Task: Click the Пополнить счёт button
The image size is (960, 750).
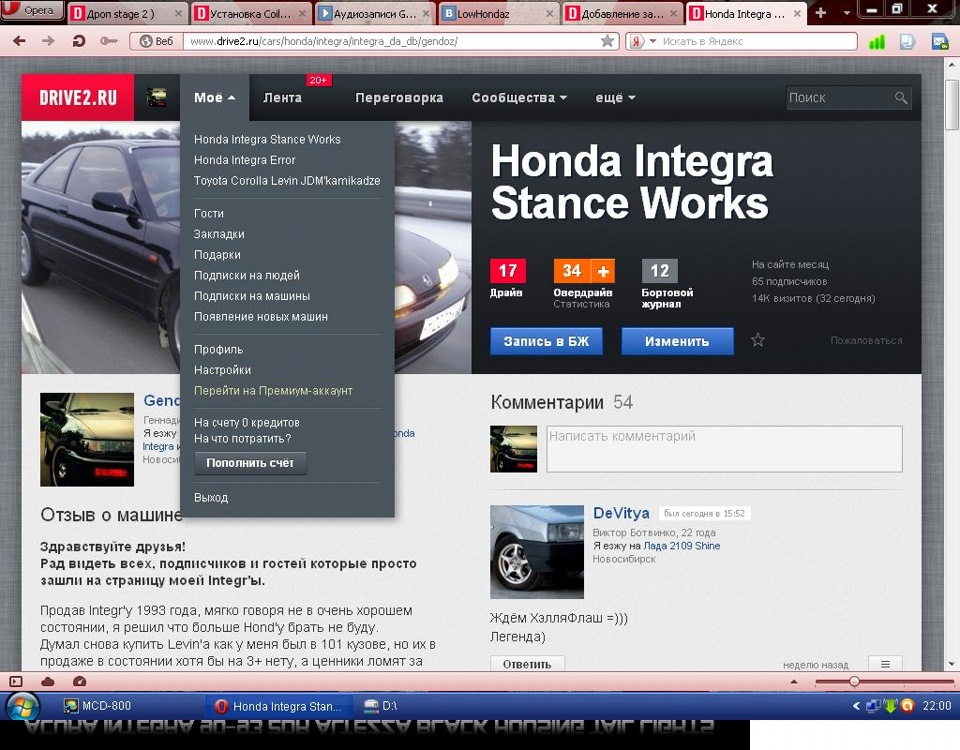Action: (x=250, y=464)
